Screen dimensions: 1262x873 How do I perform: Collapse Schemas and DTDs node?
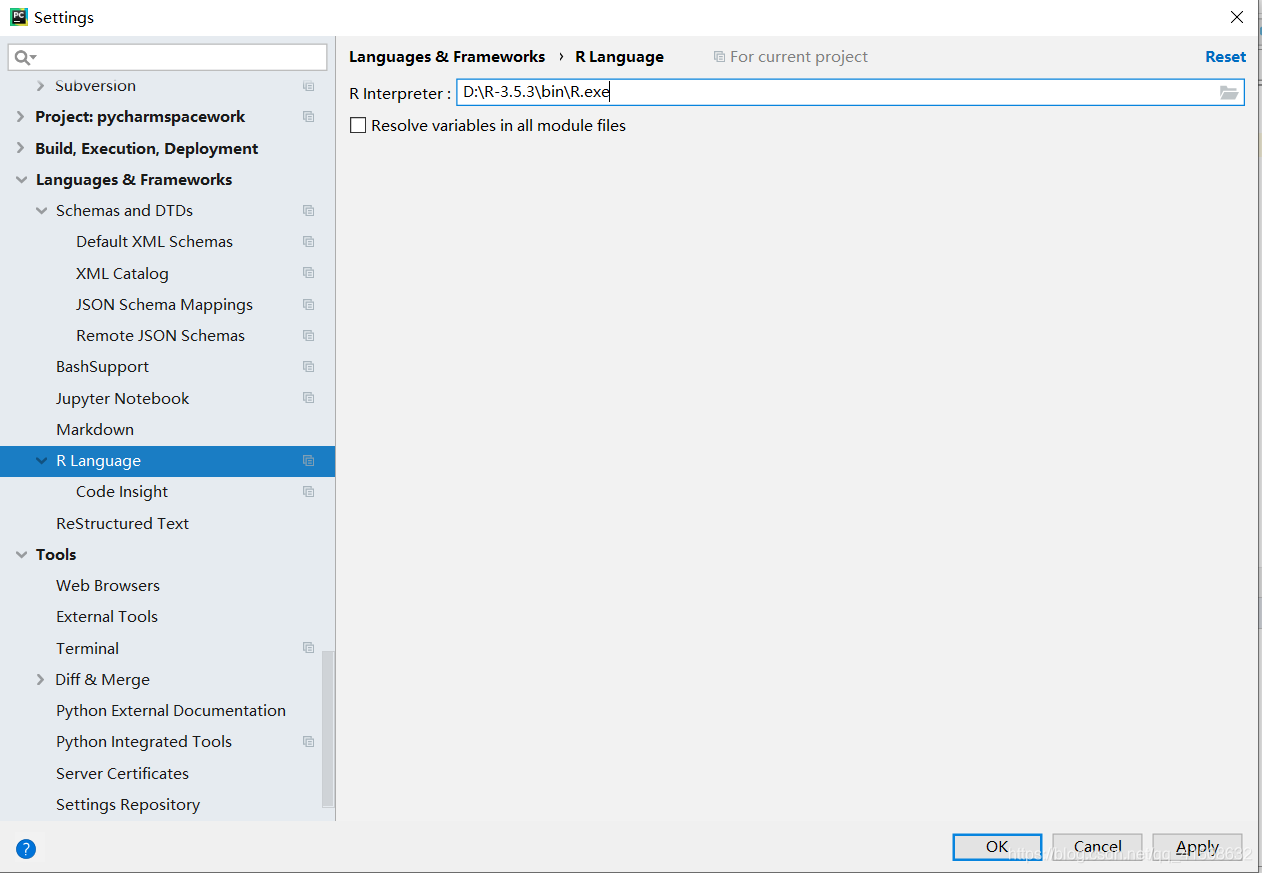(41, 211)
